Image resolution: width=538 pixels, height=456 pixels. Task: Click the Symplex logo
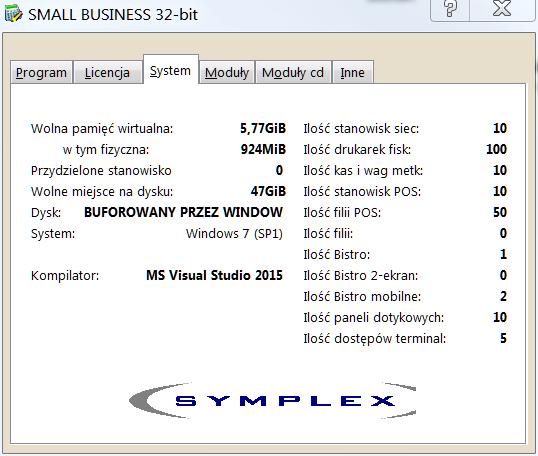coord(272,400)
